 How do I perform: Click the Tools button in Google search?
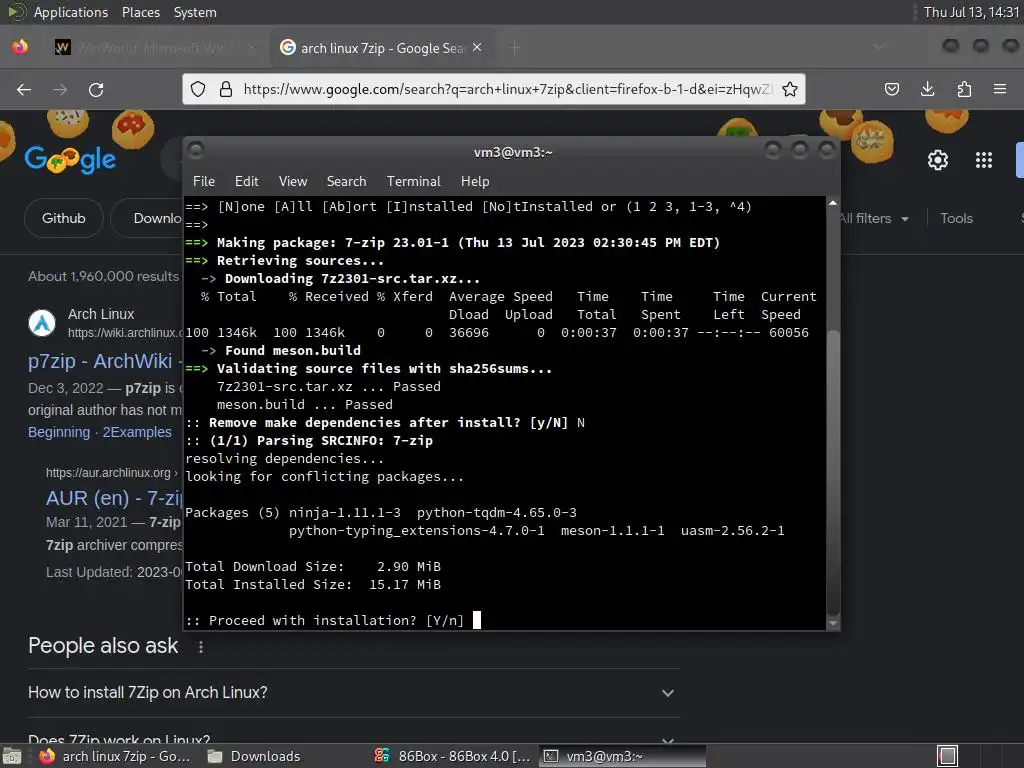tap(956, 219)
